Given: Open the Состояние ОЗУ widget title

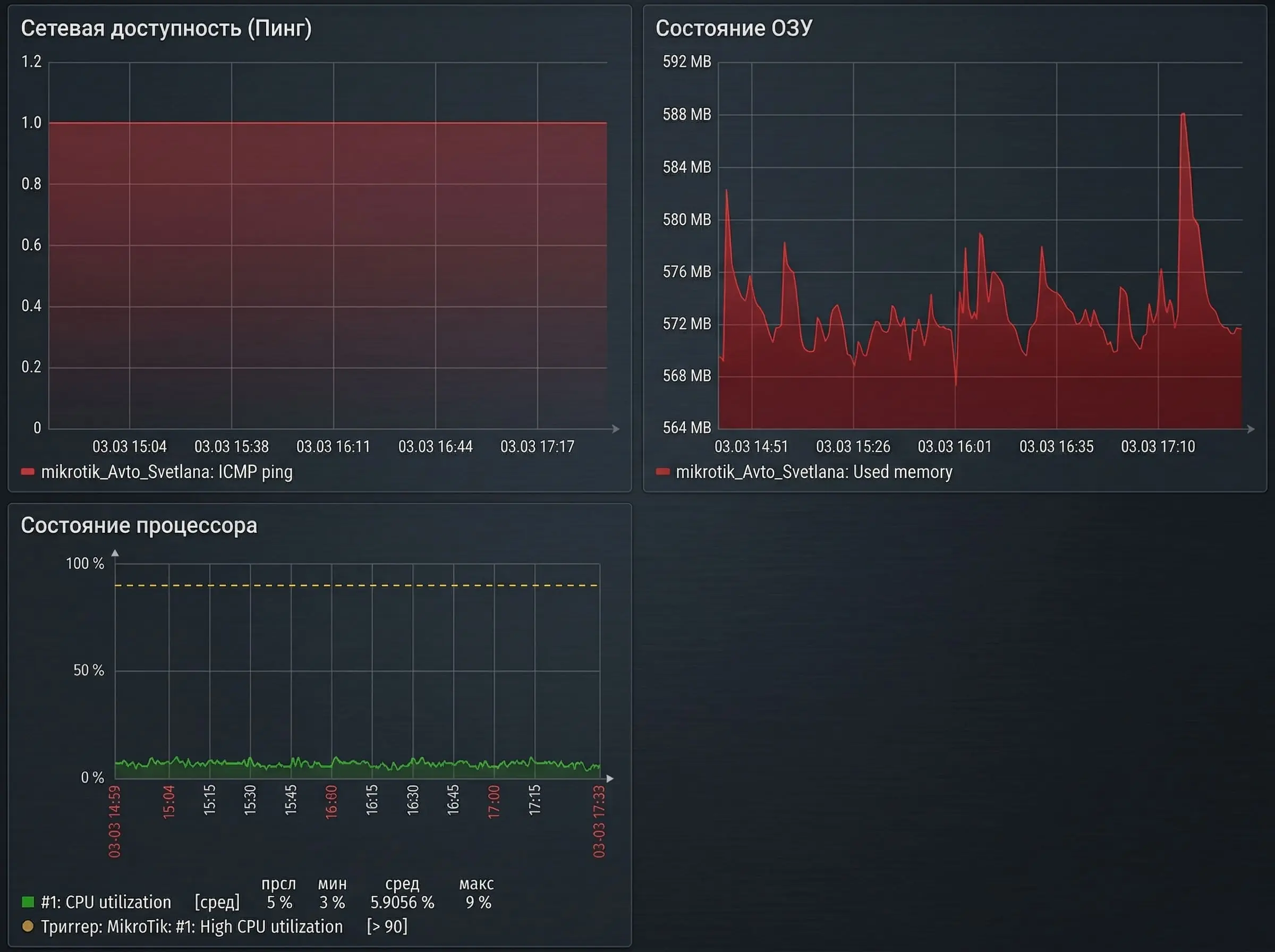Looking at the screenshot, I should [x=734, y=28].
